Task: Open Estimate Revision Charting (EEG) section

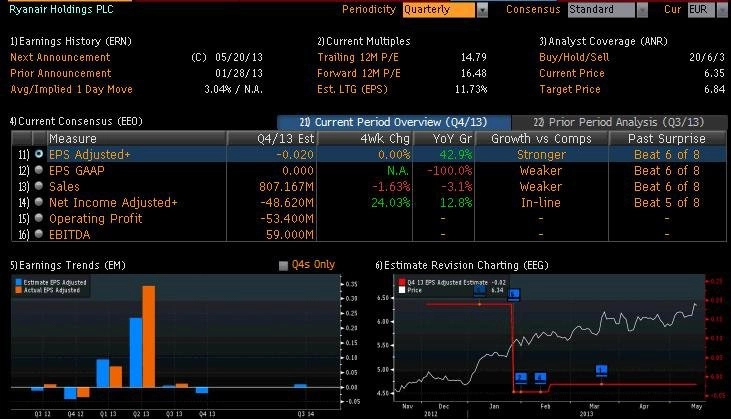Action: click(x=462, y=265)
